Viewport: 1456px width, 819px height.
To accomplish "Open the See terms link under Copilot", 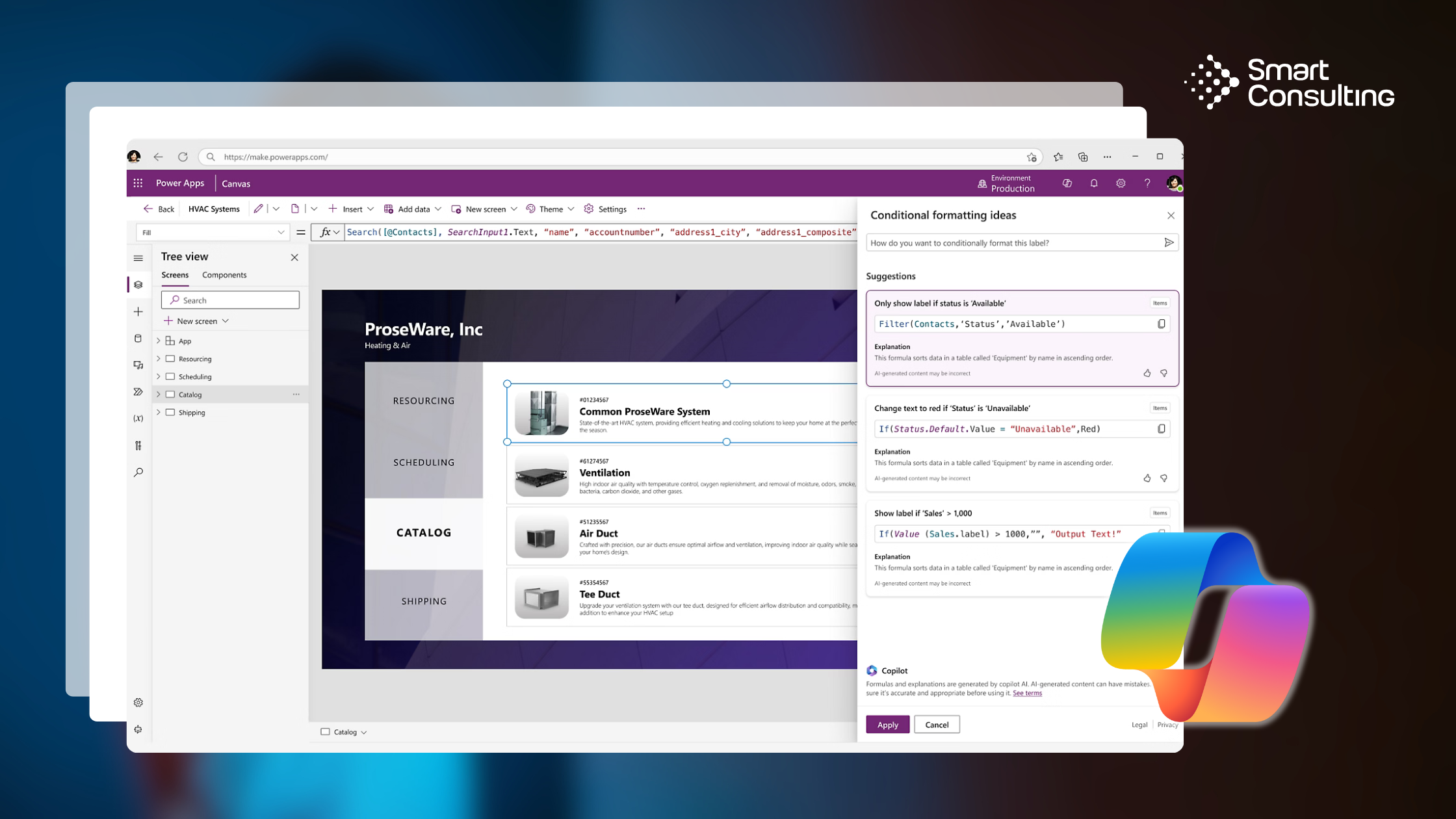I will pyautogui.click(x=1027, y=693).
